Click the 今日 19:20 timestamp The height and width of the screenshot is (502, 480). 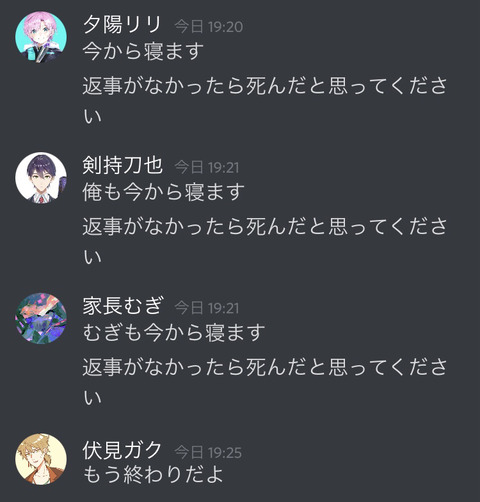click(209, 27)
